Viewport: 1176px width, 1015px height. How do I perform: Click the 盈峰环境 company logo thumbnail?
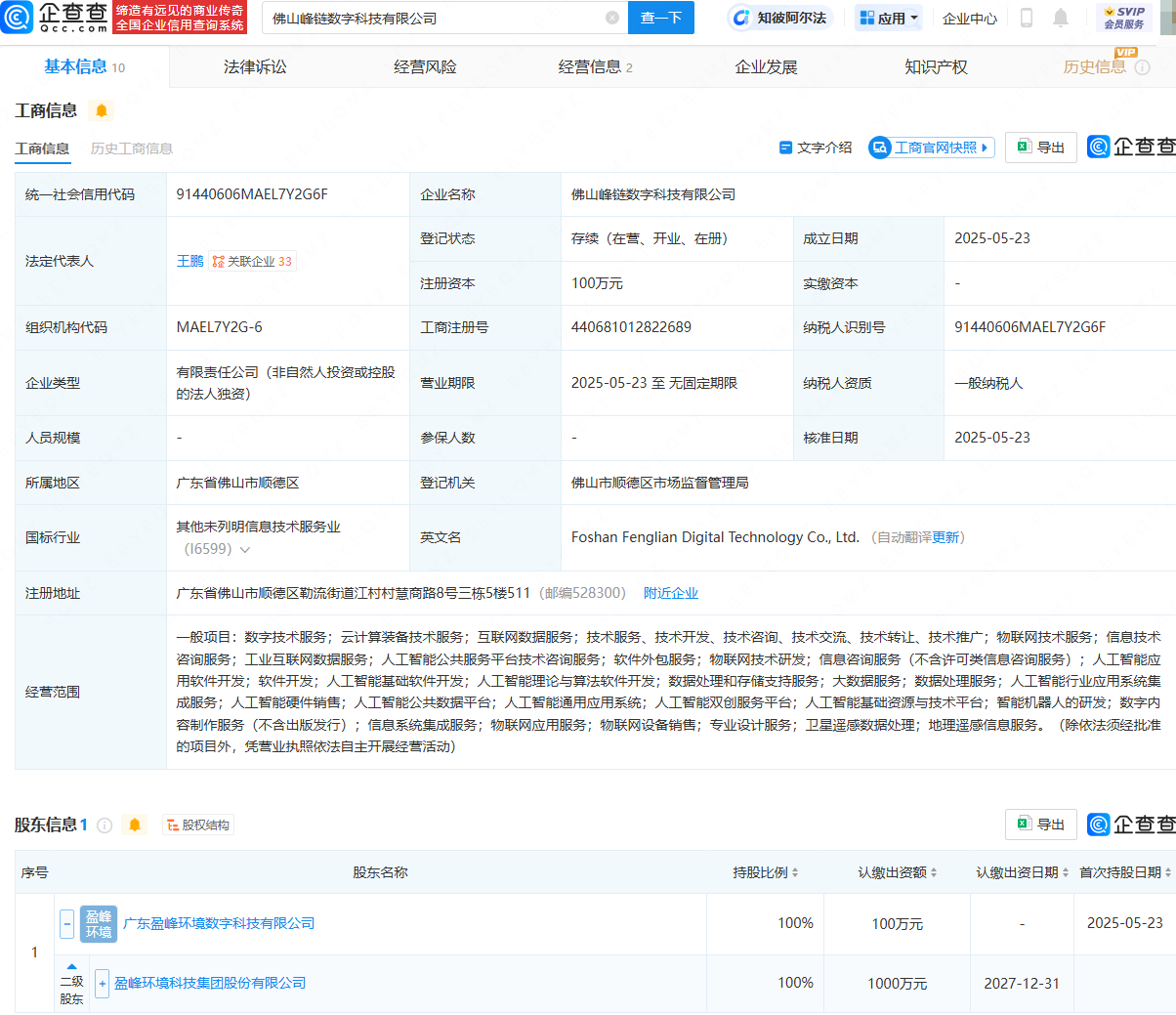[x=99, y=924]
